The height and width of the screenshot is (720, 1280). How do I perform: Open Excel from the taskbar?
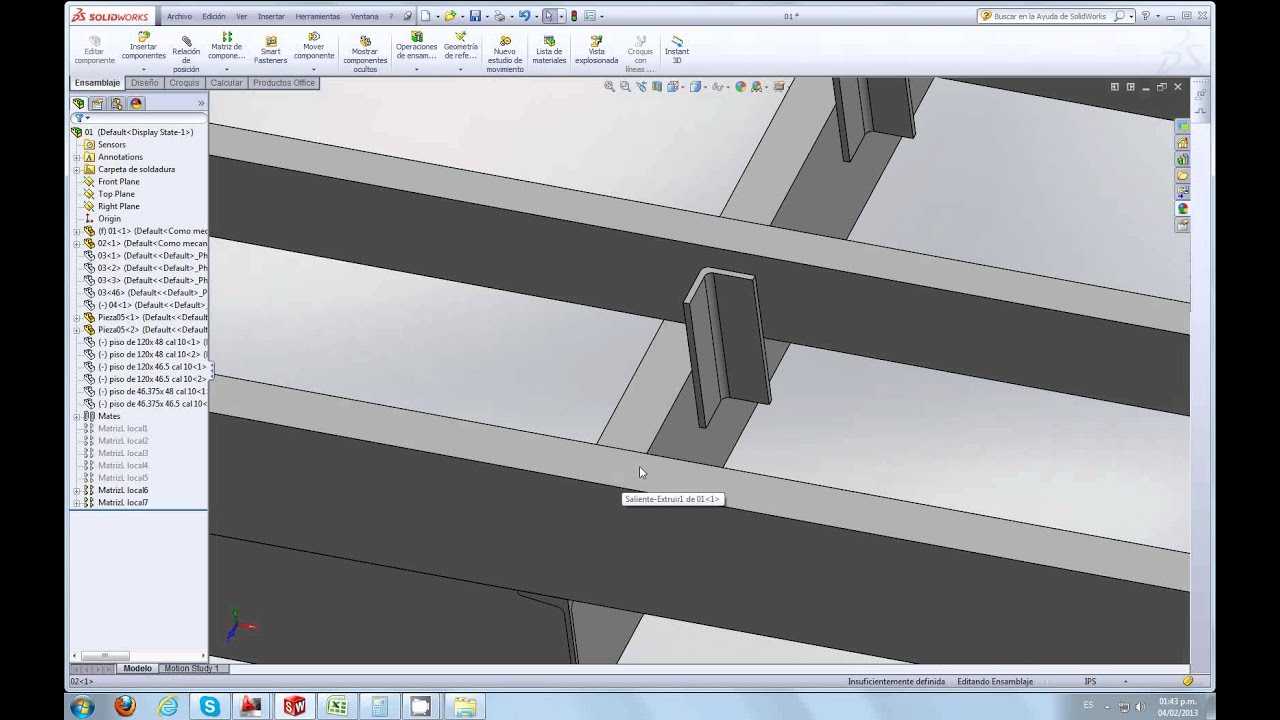click(337, 706)
